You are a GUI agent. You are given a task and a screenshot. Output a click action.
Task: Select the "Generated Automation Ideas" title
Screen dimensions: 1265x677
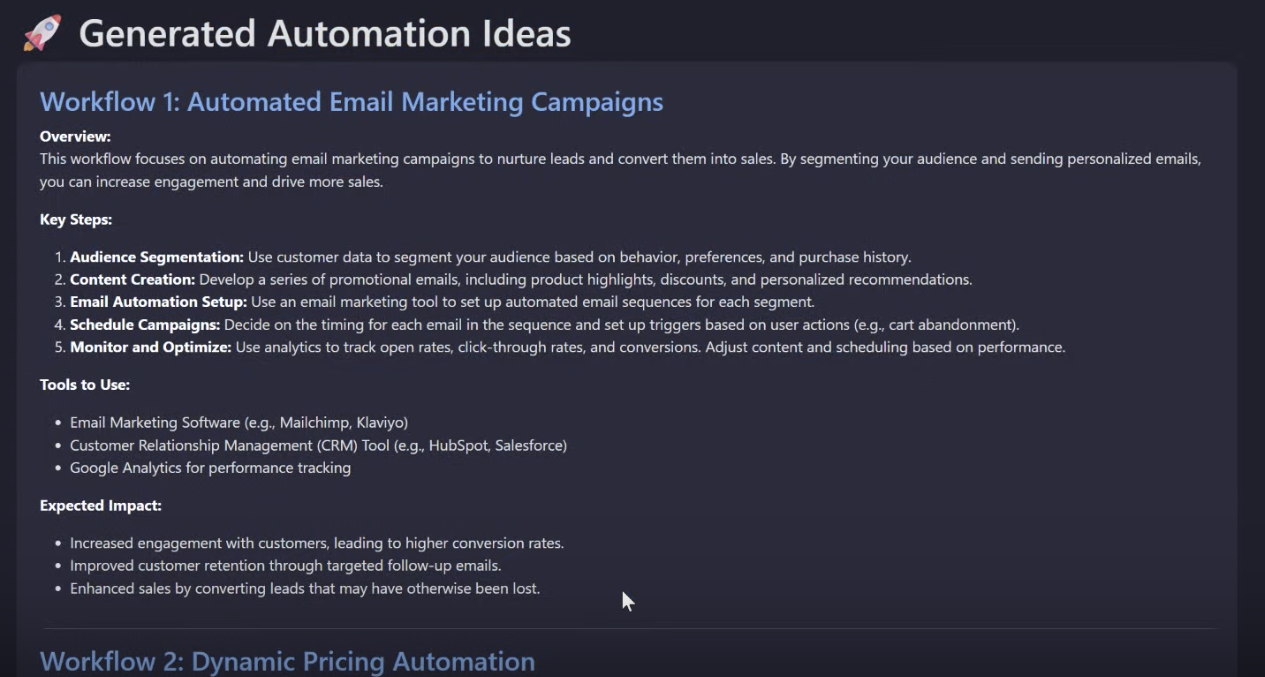pos(324,33)
